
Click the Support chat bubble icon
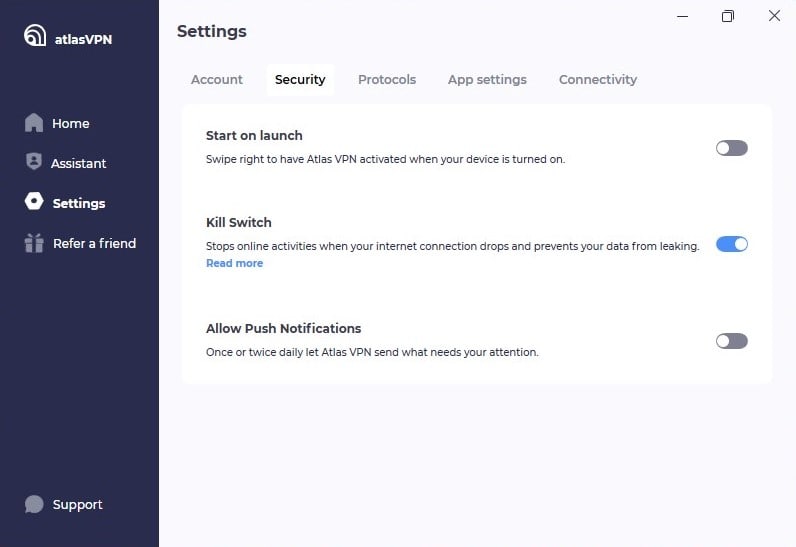(x=34, y=504)
